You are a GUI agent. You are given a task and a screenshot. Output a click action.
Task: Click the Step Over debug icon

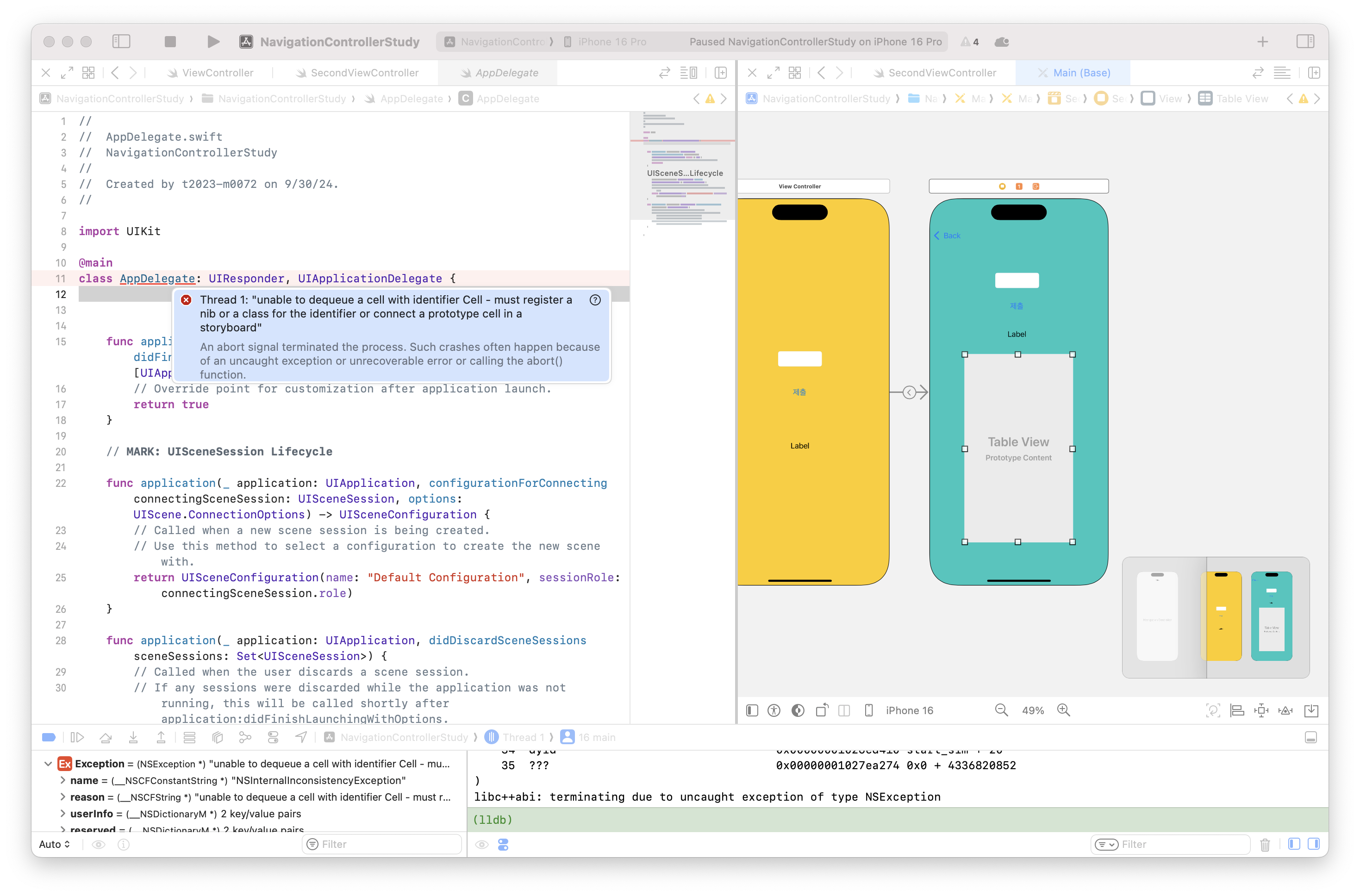(105, 737)
